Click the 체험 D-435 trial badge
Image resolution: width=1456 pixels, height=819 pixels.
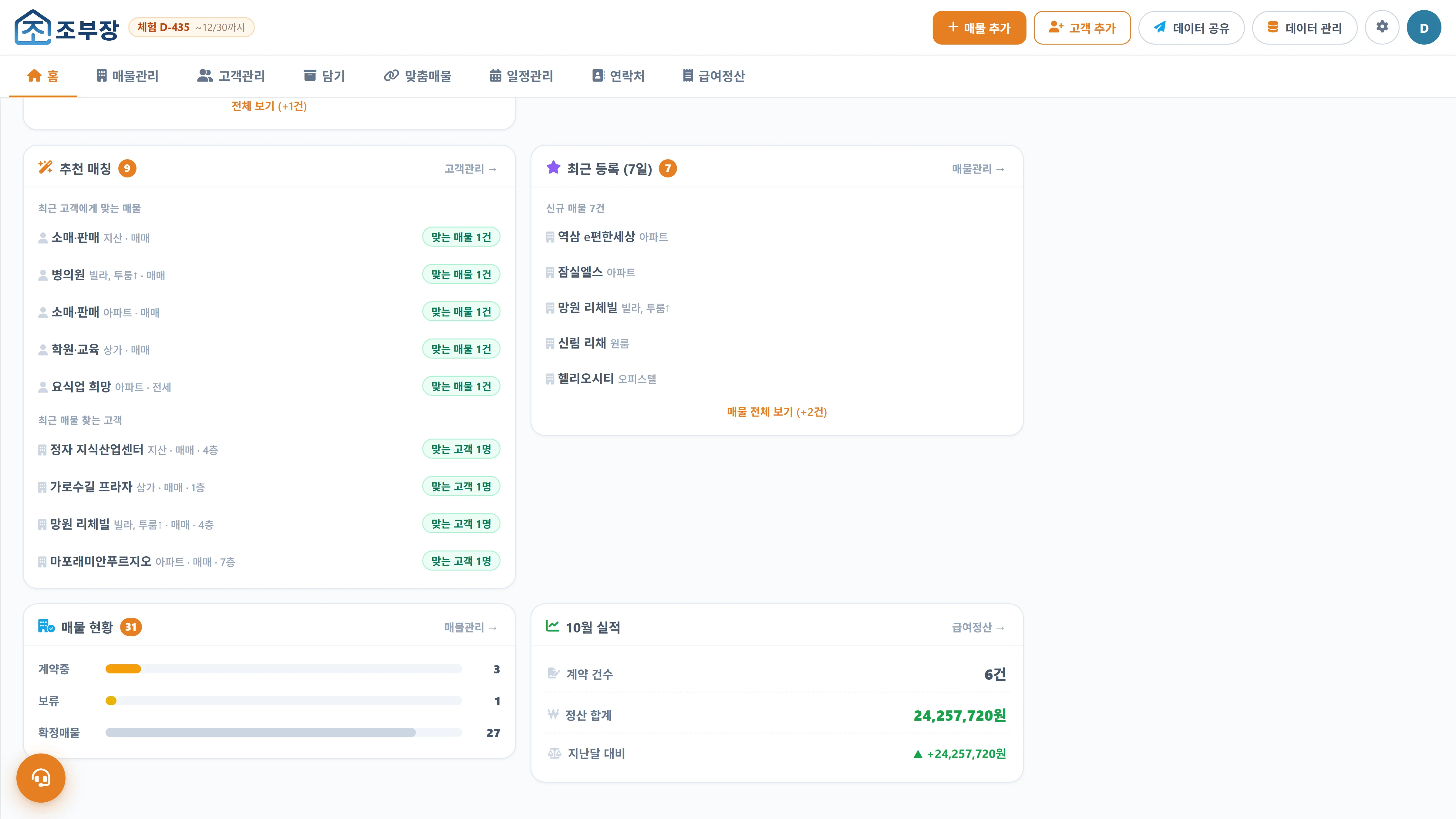pyautogui.click(x=191, y=27)
